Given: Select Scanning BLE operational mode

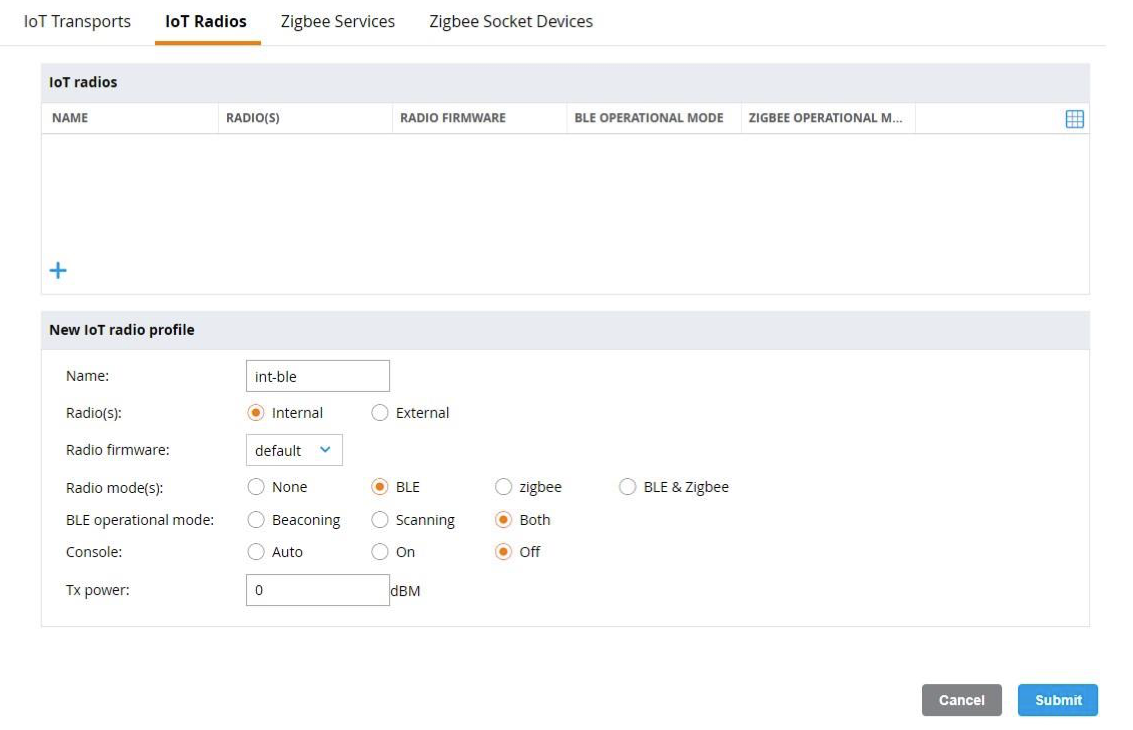Looking at the screenshot, I should pos(380,520).
